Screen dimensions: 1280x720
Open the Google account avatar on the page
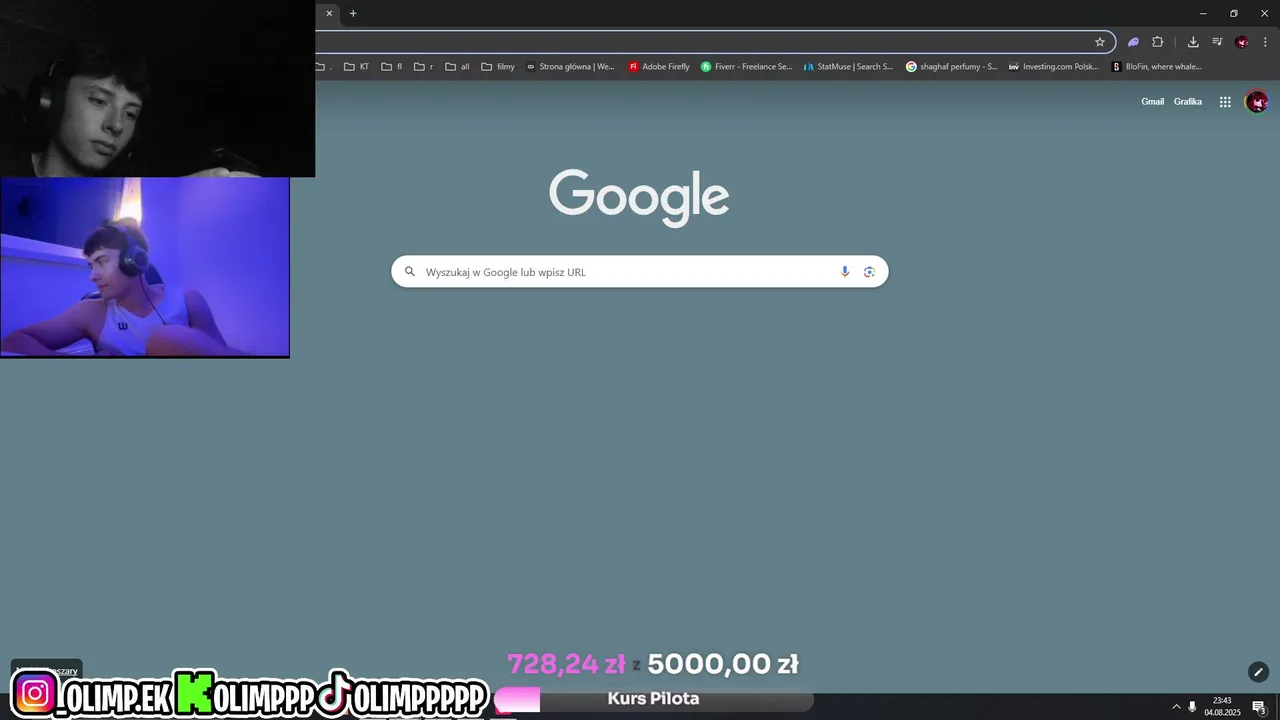click(x=1257, y=102)
